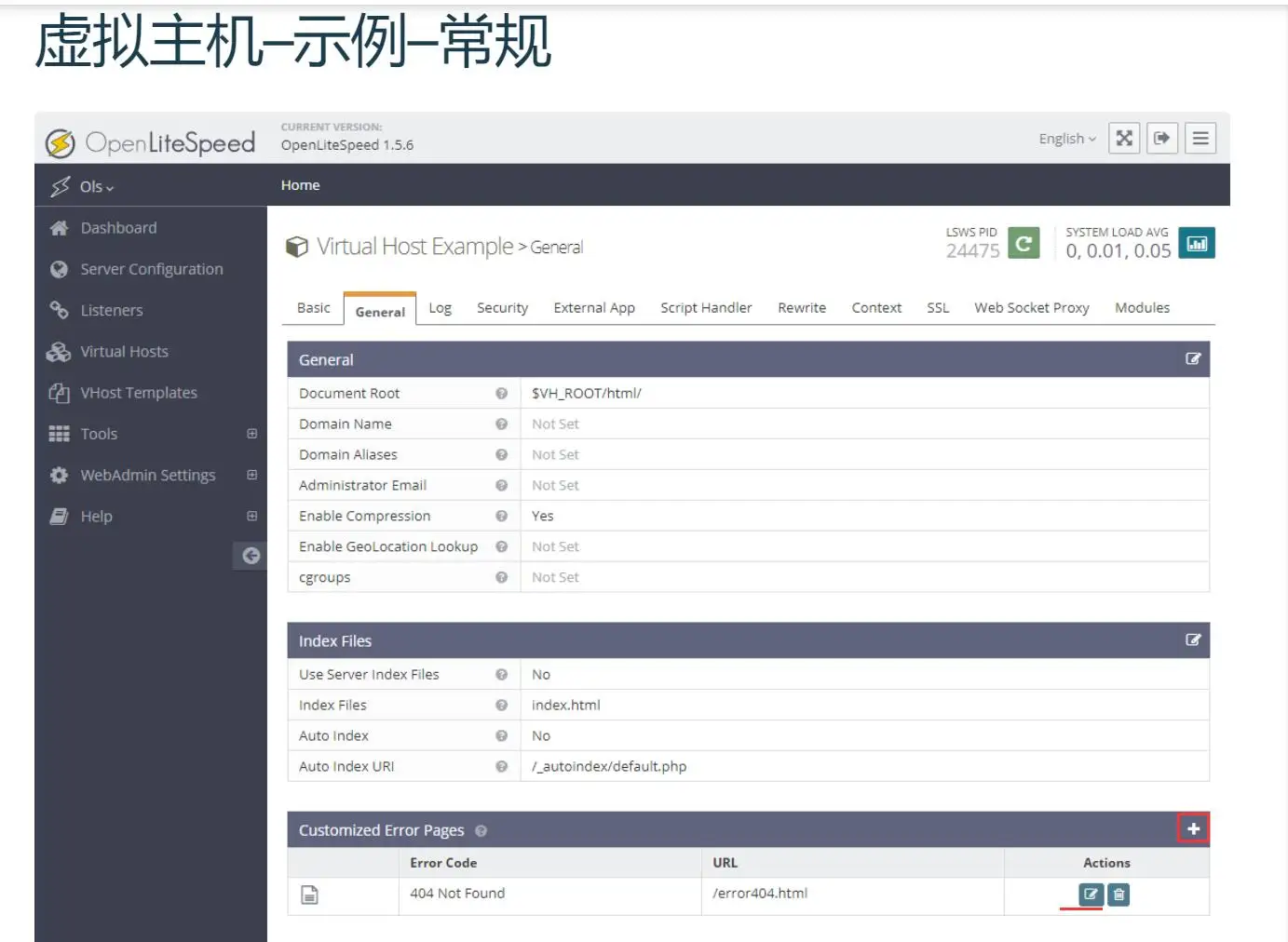Switch to the SSL tab

[938, 308]
